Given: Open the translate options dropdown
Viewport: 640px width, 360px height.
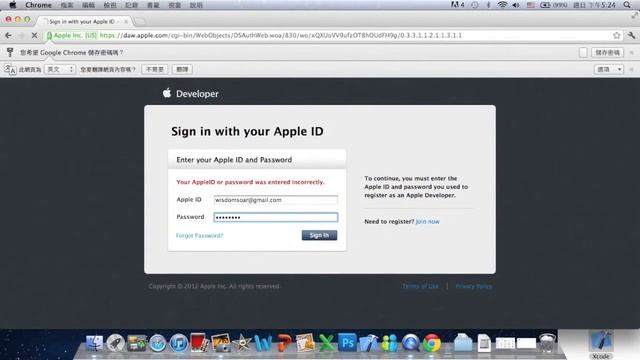Looking at the screenshot, I should click(609, 69).
